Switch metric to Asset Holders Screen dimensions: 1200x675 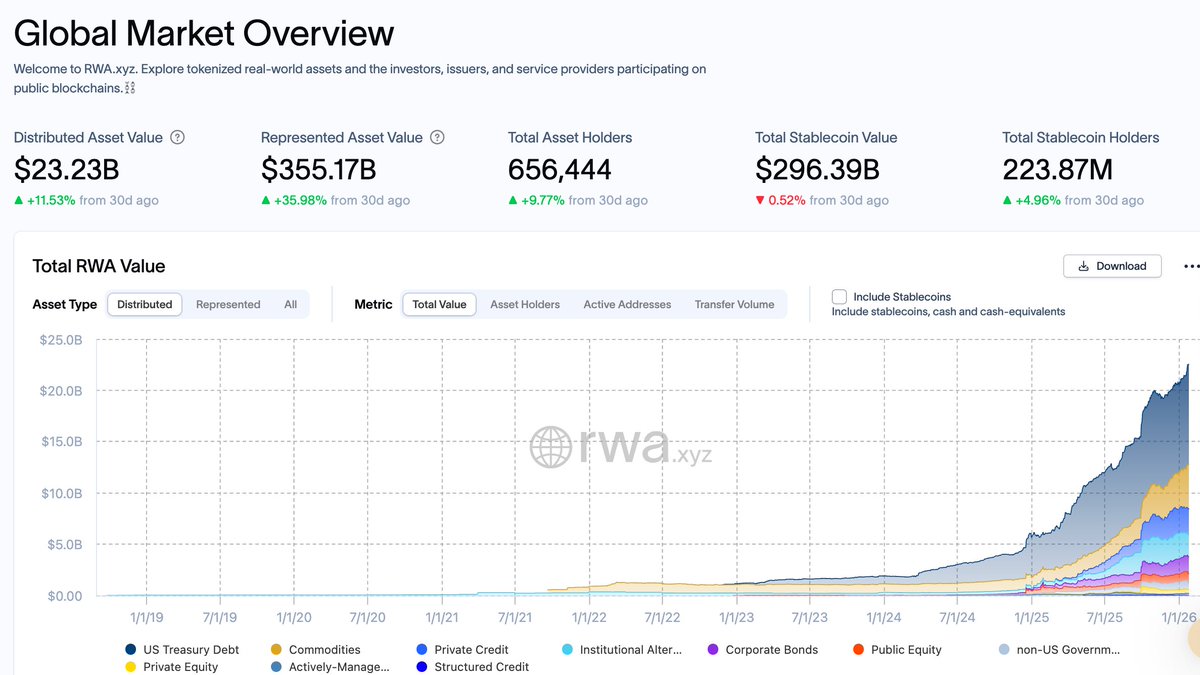tap(525, 304)
